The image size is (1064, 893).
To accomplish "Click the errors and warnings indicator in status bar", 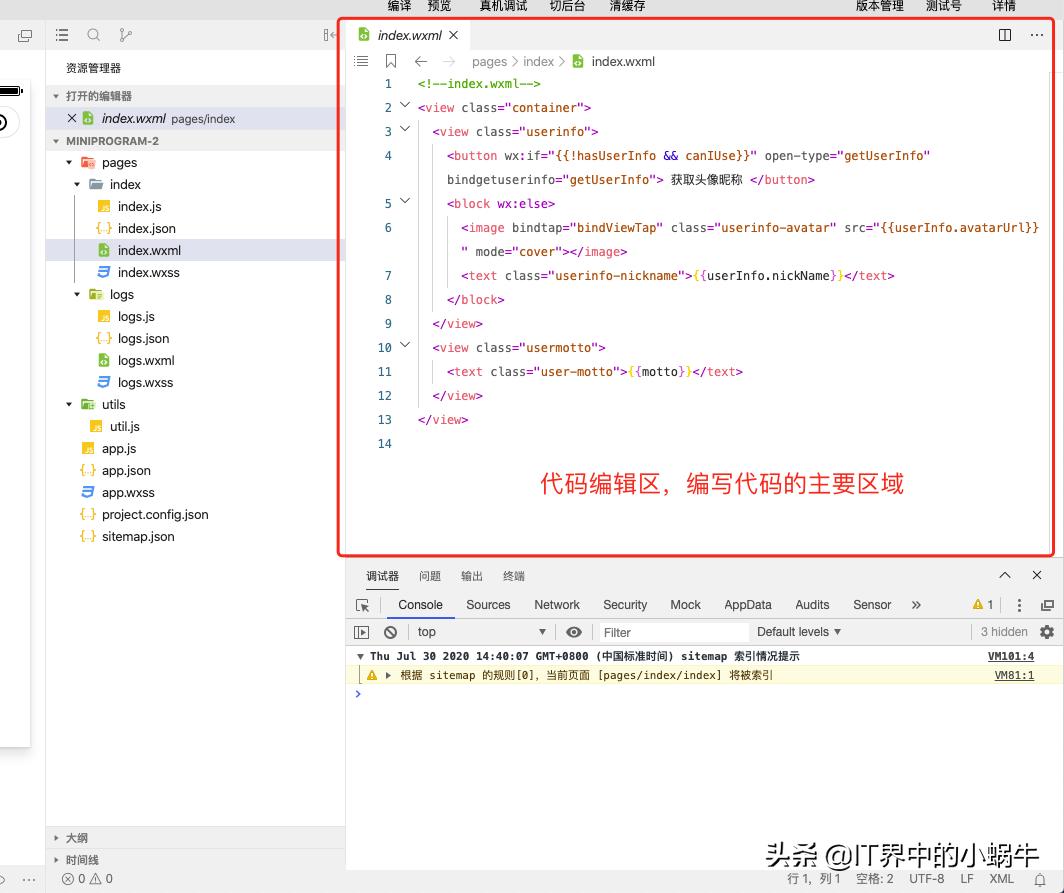I will click(87, 878).
